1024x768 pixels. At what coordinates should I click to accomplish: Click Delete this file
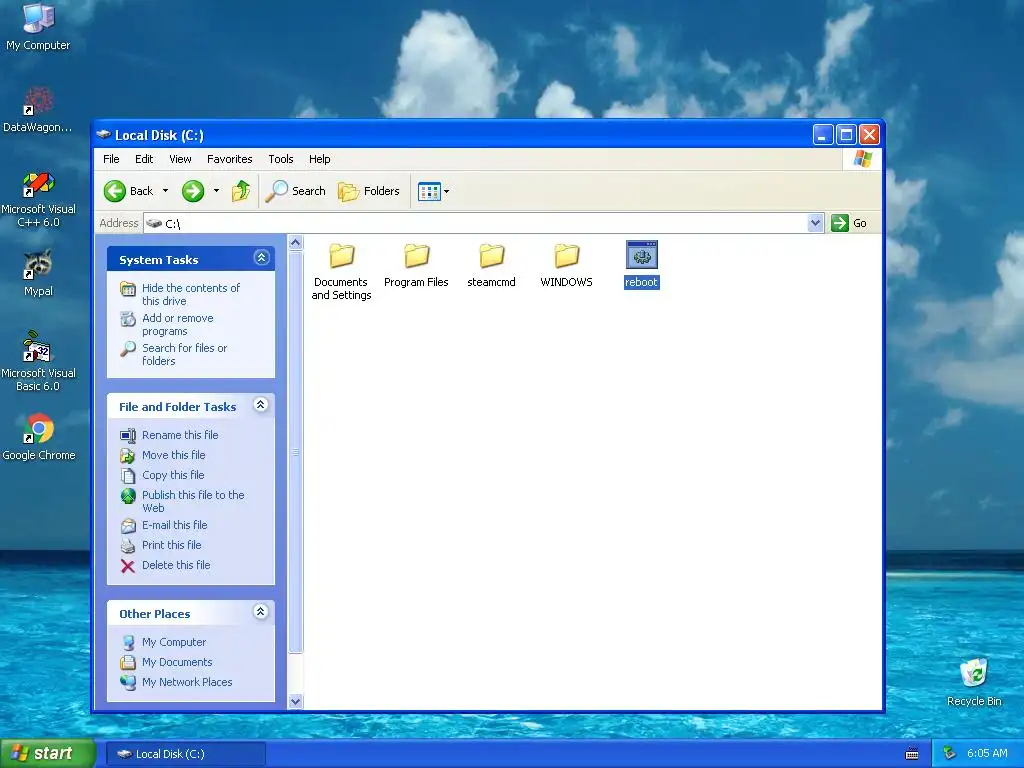(176, 566)
